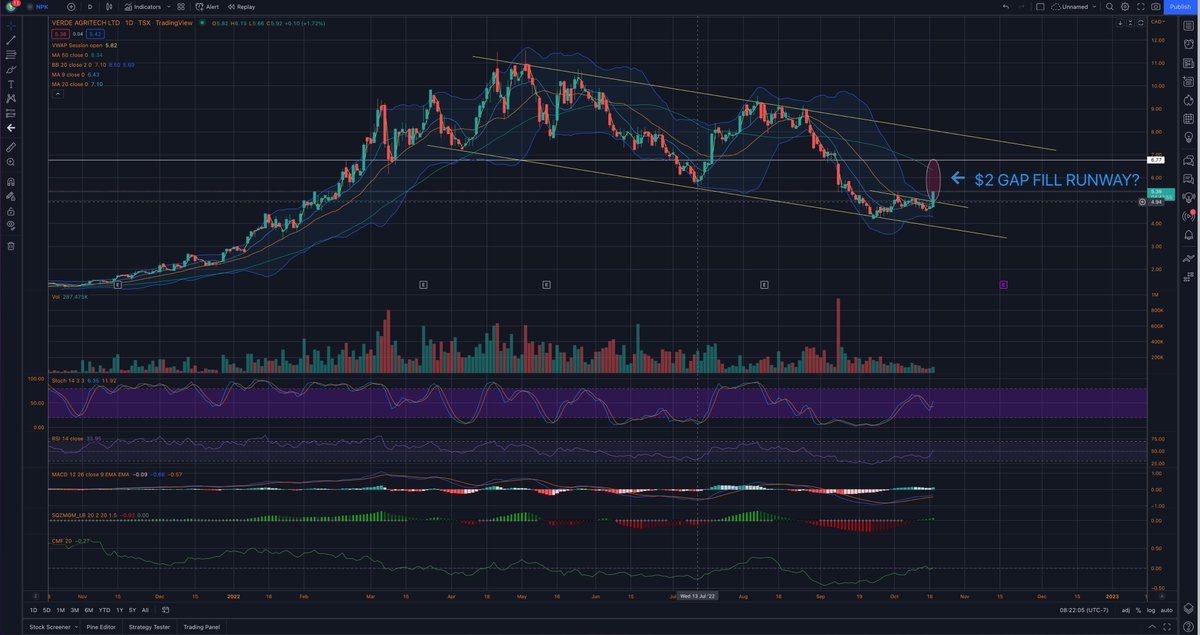Image resolution: width=1200 pixels, height=635 pixels.
Task: Expand favorite indicators dropdown arrow
Action: (x=169, y=7)
